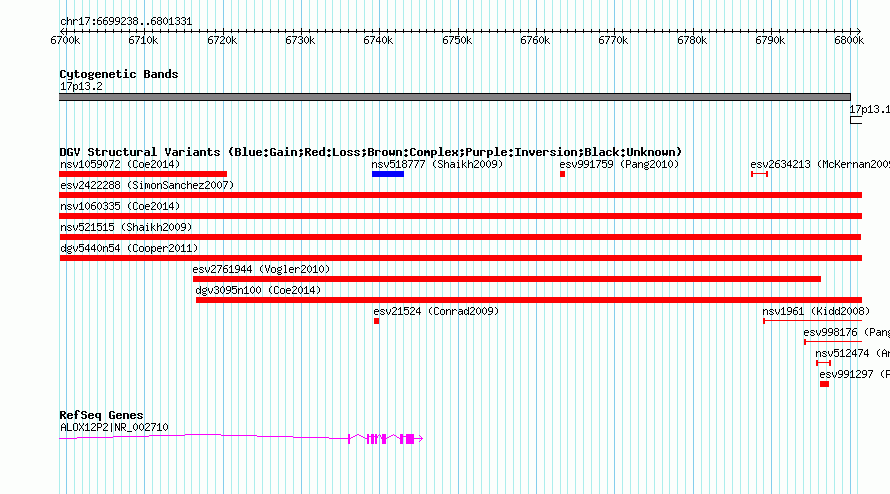This screenshot has height=494, width=890.
Task: Open esv2422288 (SimonSanchez2007) label
Action: point(147,185)
